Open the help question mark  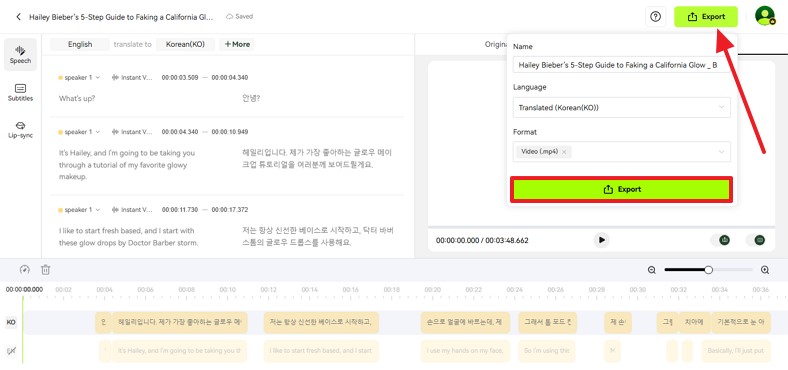click(655, 17)
